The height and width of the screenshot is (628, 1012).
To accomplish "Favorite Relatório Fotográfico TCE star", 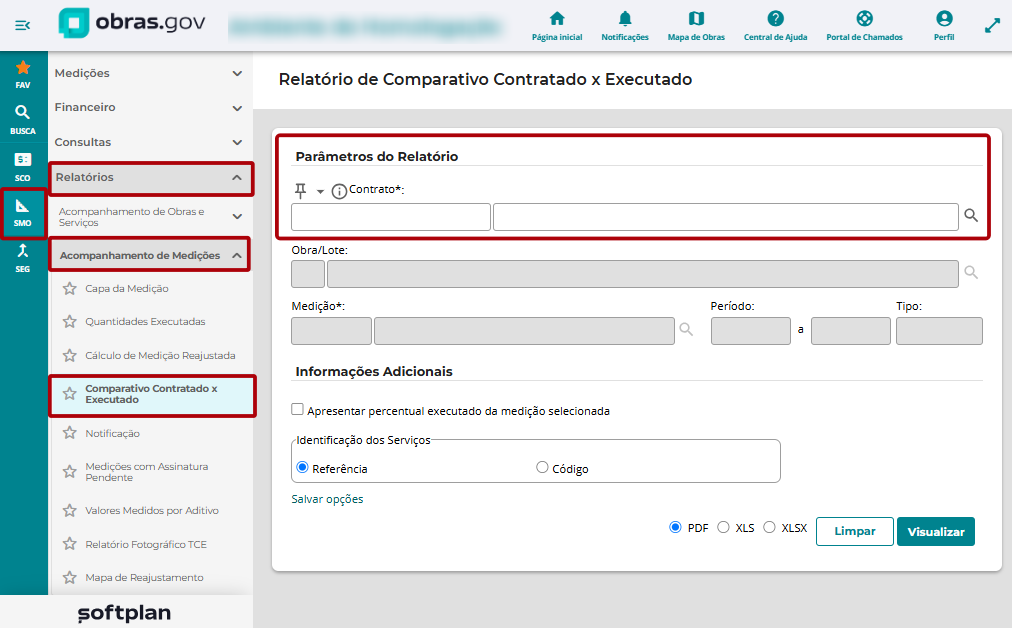I will point(70,544).
